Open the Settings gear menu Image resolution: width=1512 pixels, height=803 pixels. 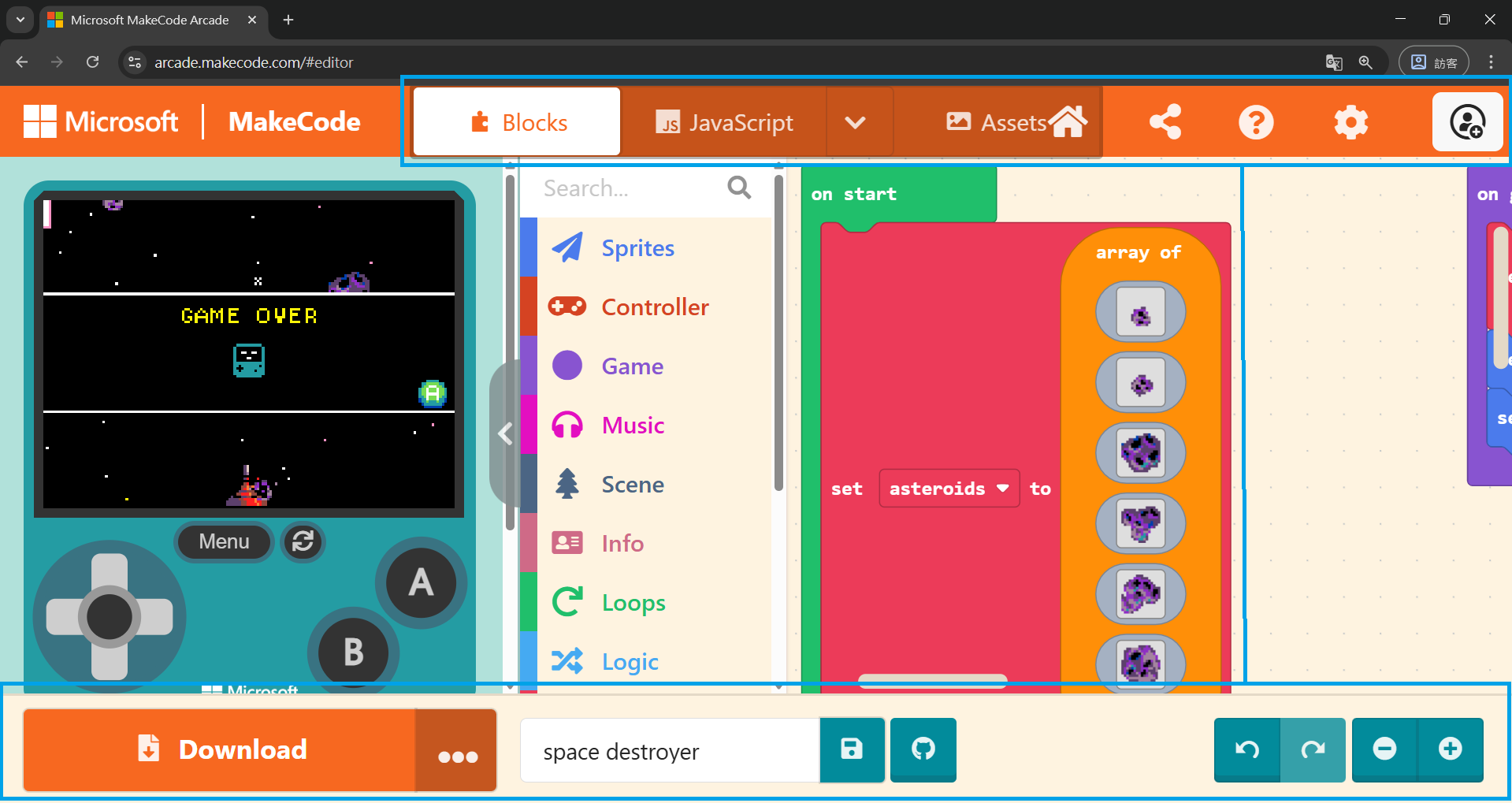tap(1350, 122)
